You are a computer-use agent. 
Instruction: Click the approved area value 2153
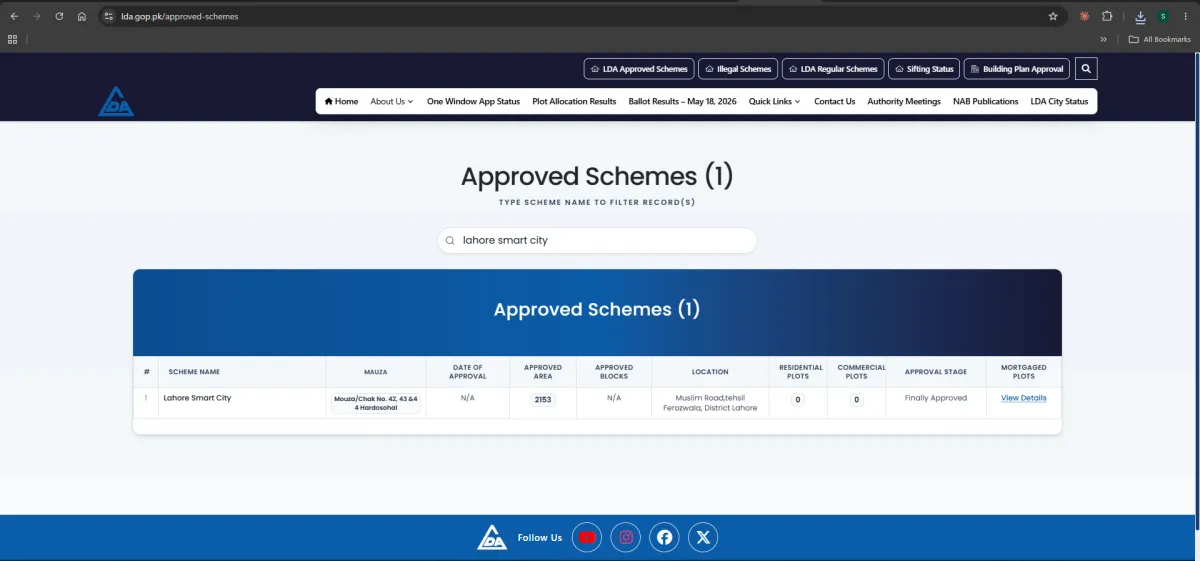click(x=543, y=399)
